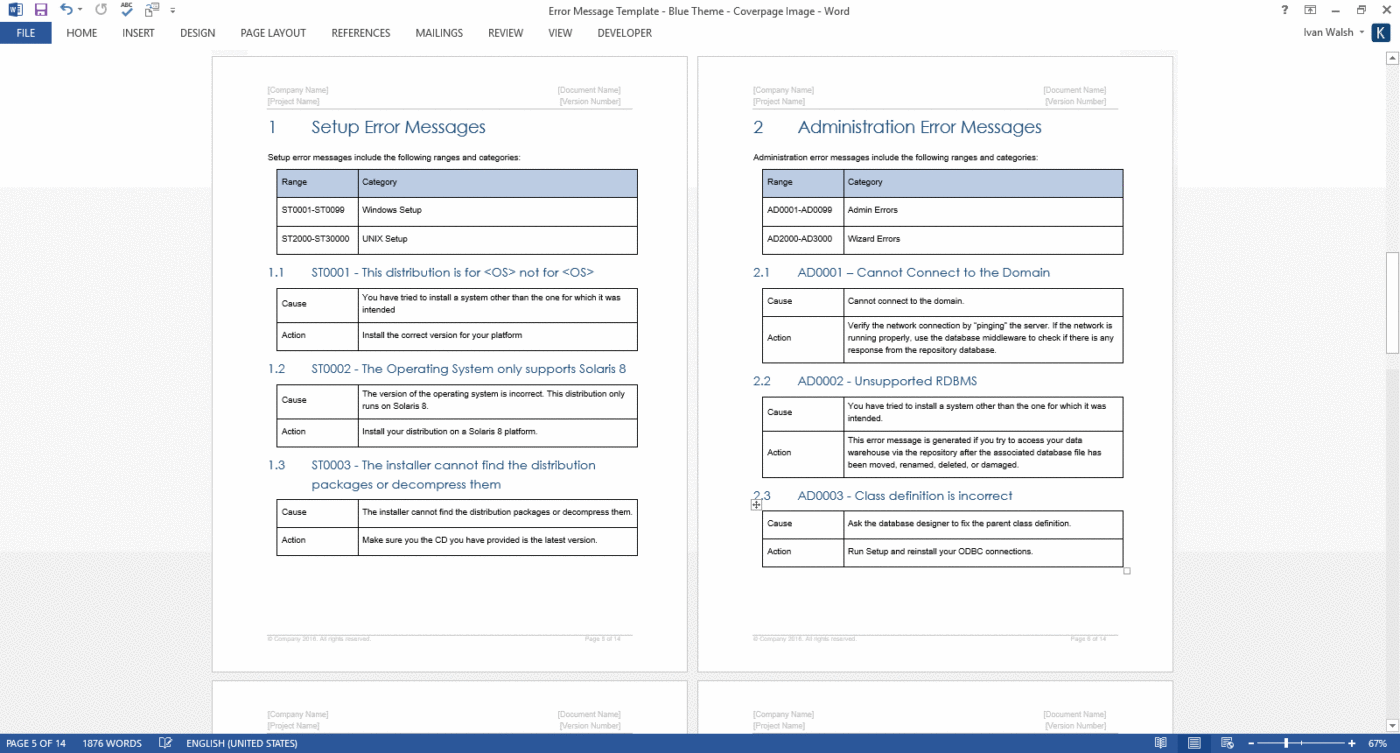
Task: Open Microsoft Word Help with the question mark
Action: 1284,11
